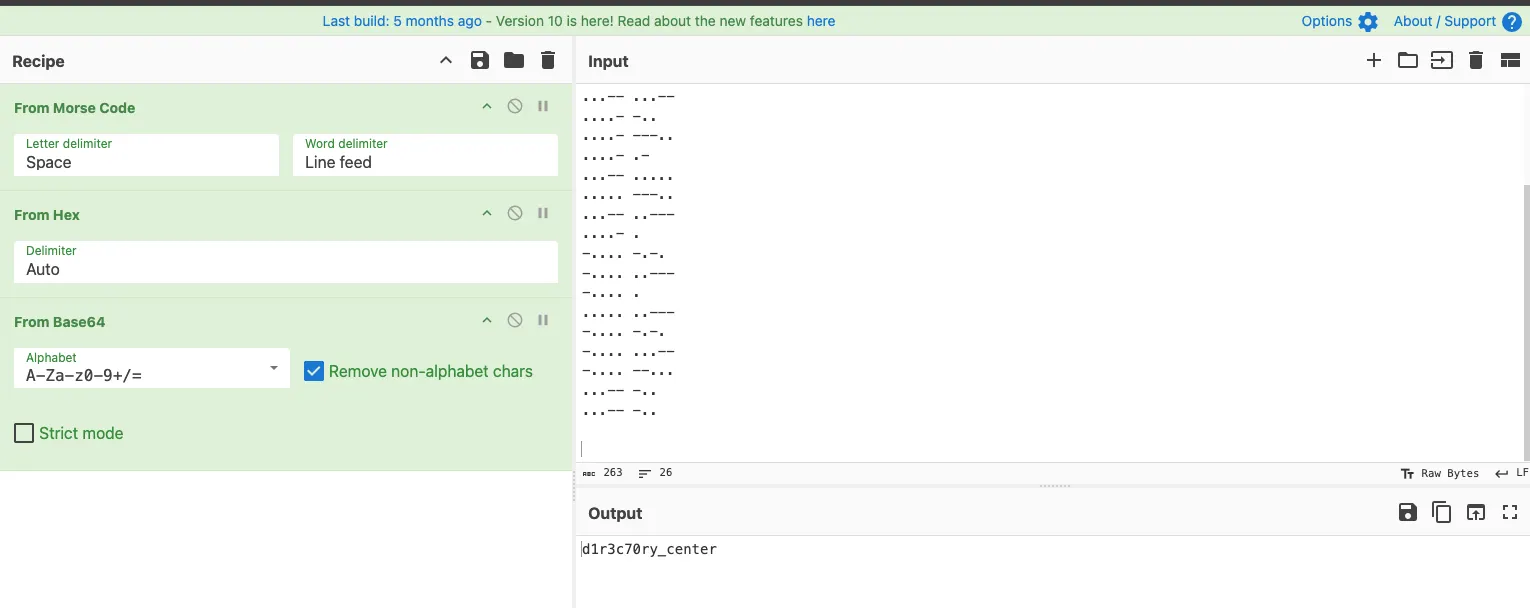Collapse the Recipe panel chevron
This screenshot has height=608, width=1530.
446,61
